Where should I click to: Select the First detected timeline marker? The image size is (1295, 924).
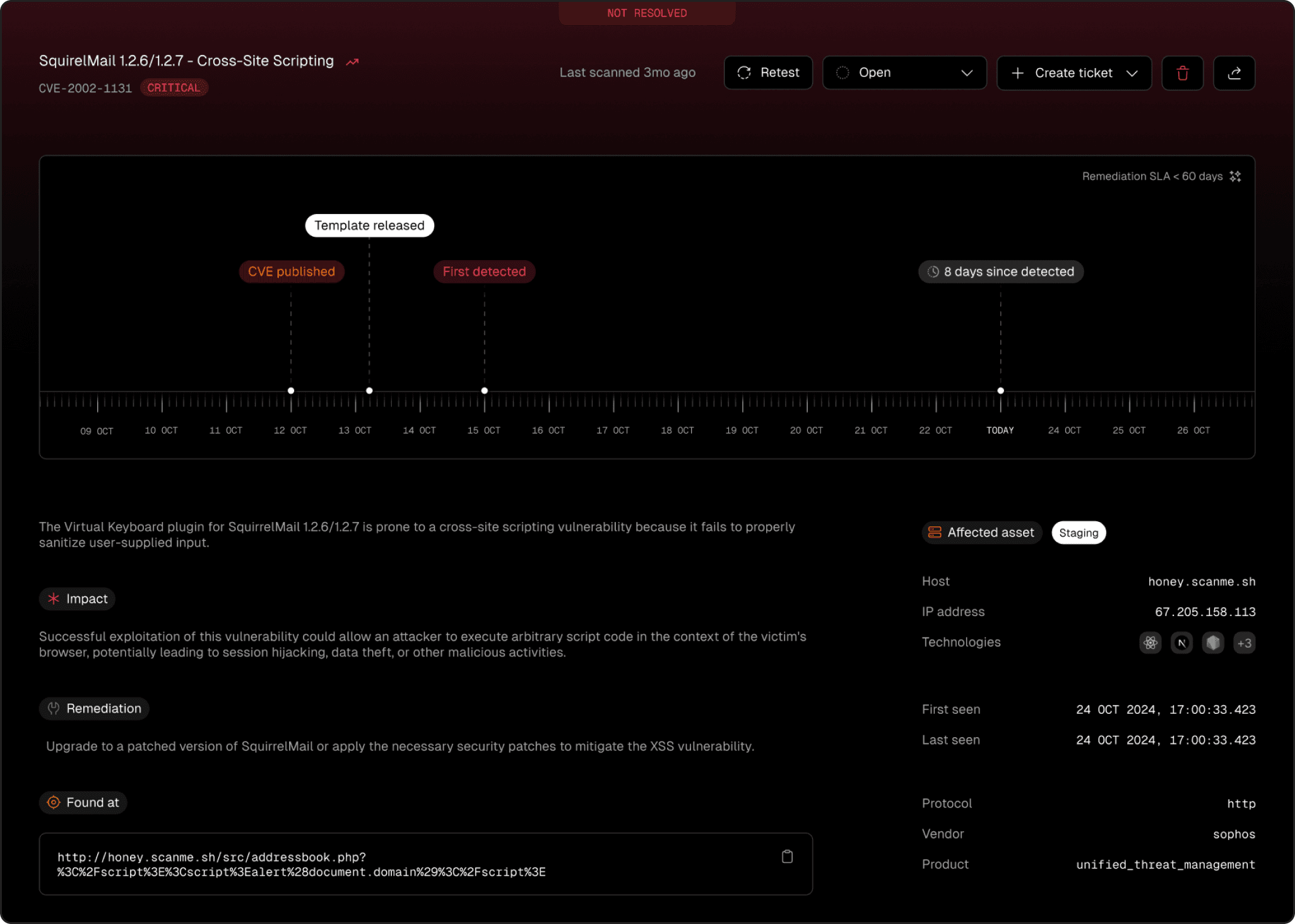click(484, 271)
